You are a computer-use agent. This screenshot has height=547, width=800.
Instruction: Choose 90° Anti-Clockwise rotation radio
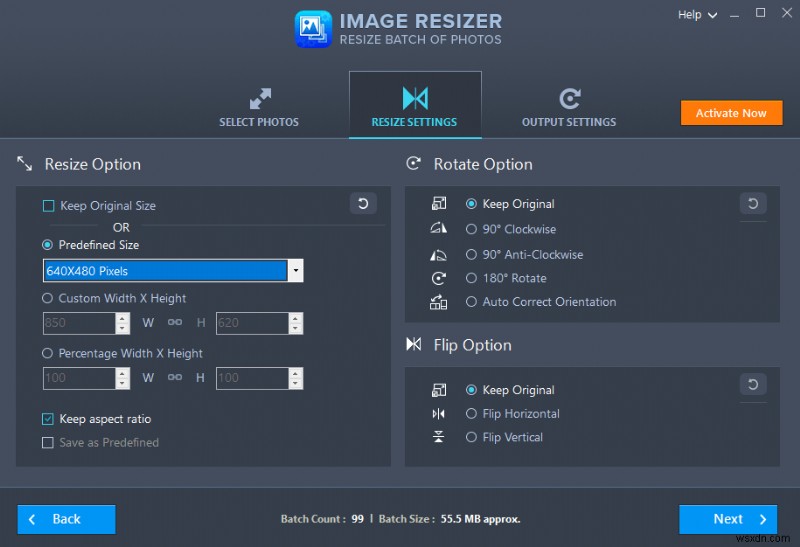pyautogui.click(x=471, y=254)
